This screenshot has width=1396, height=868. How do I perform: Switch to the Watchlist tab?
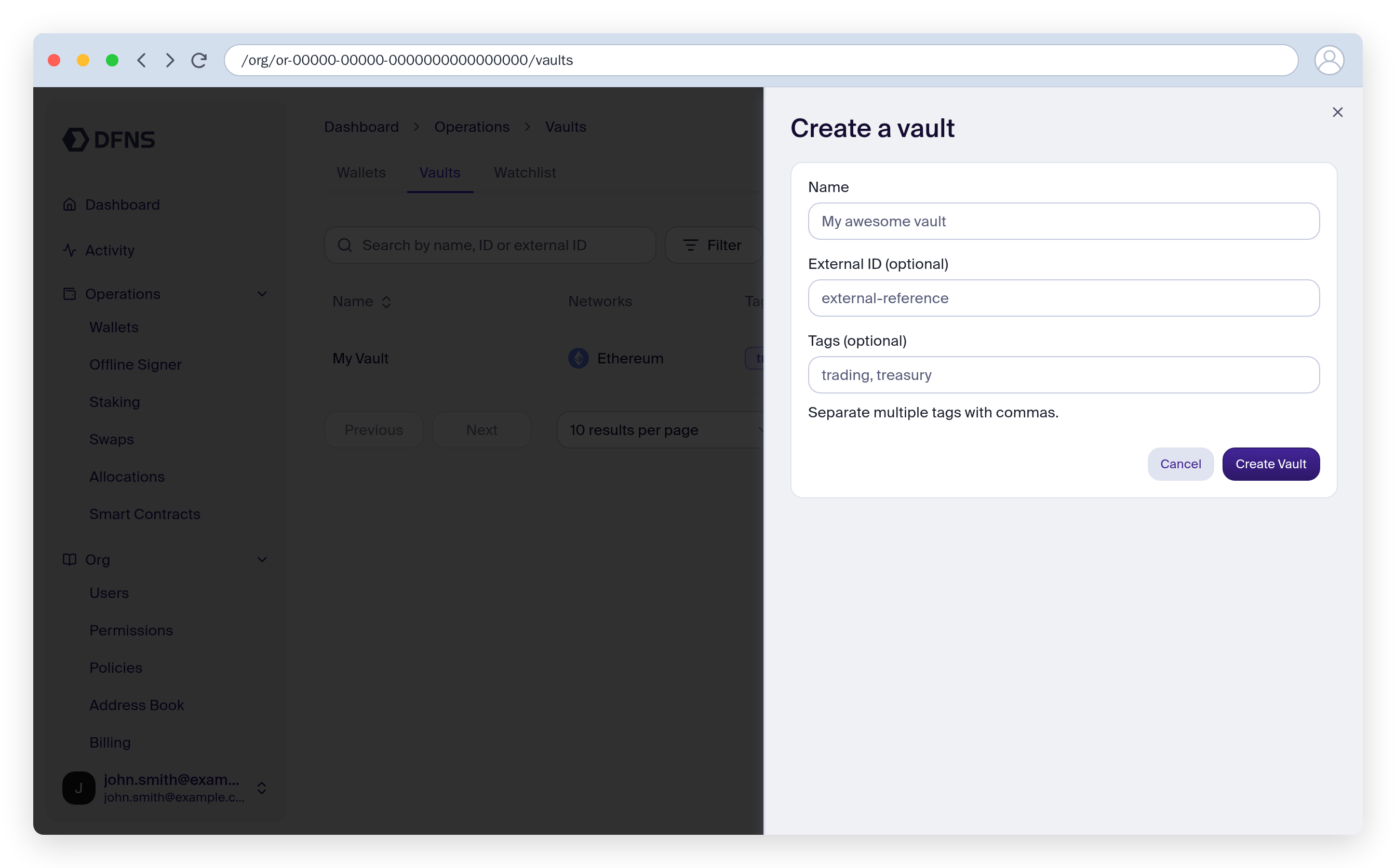point(525,173)
